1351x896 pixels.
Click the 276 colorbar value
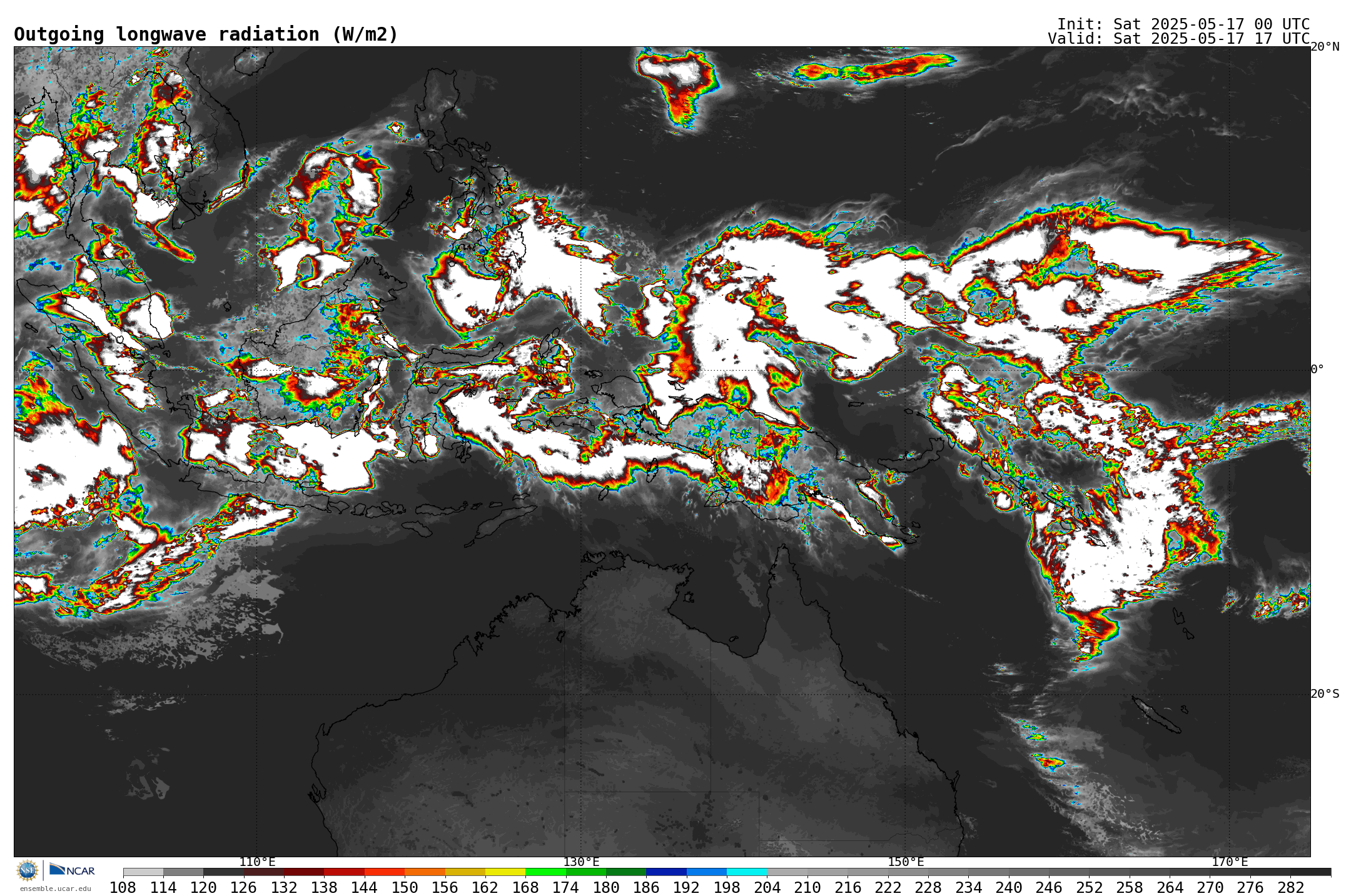pyautogui.click(x=1250, y=887)
